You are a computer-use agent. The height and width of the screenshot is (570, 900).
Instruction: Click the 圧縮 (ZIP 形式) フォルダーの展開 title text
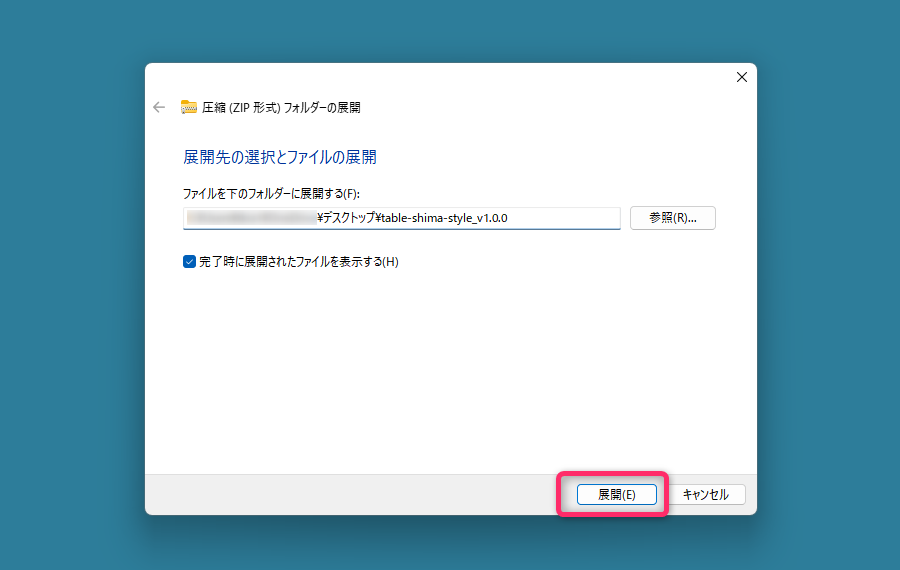tap(281, 107)
